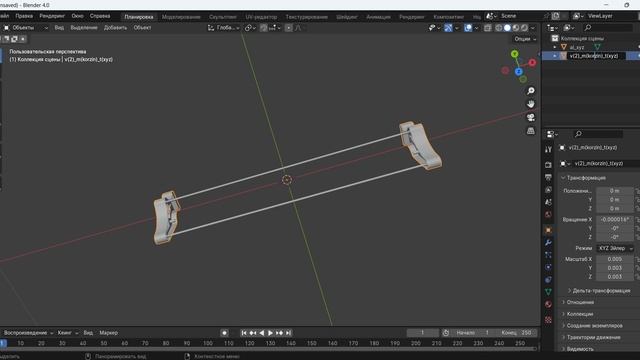Screen dimensions: 640x360
Task: Open the Physics properties tab
Action: (x=548, y=267)
